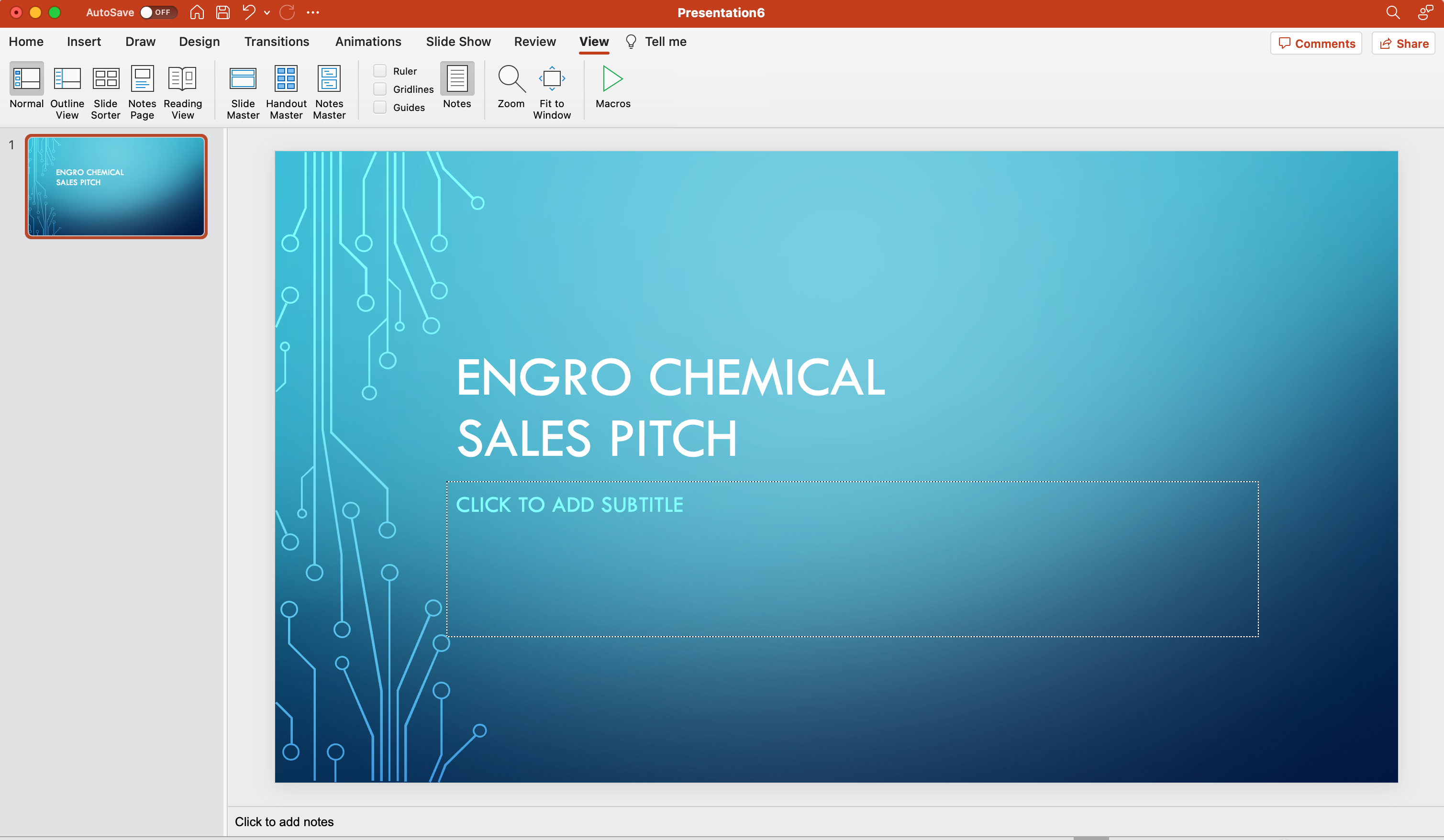1444x840 pixels.
Task: Select the Transitions ribbon tab
Action: pyautogui.click(x=276, y=41)
